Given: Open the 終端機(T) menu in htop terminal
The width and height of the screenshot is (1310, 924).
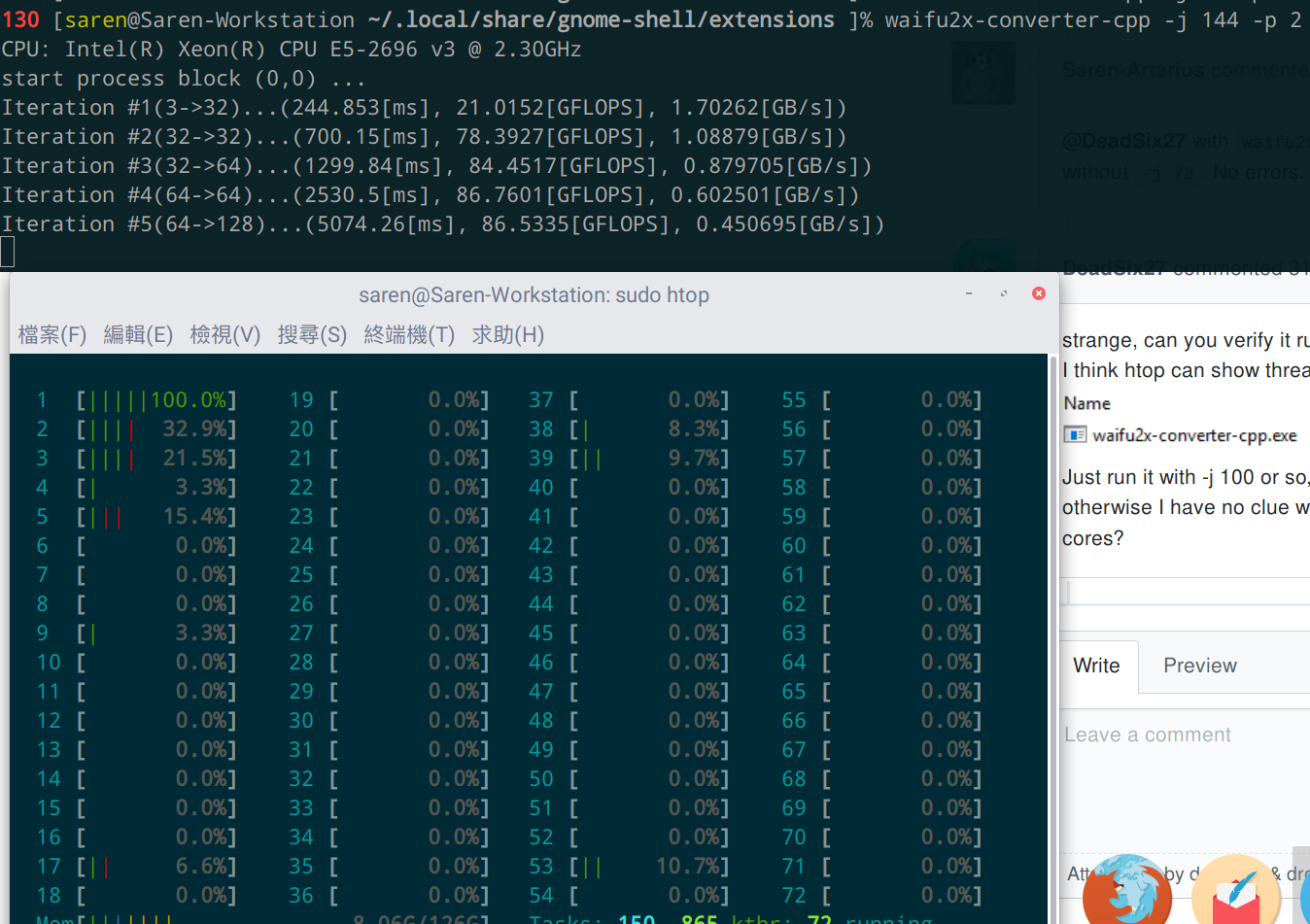Looking at the screenshot, I should point(409,335).
